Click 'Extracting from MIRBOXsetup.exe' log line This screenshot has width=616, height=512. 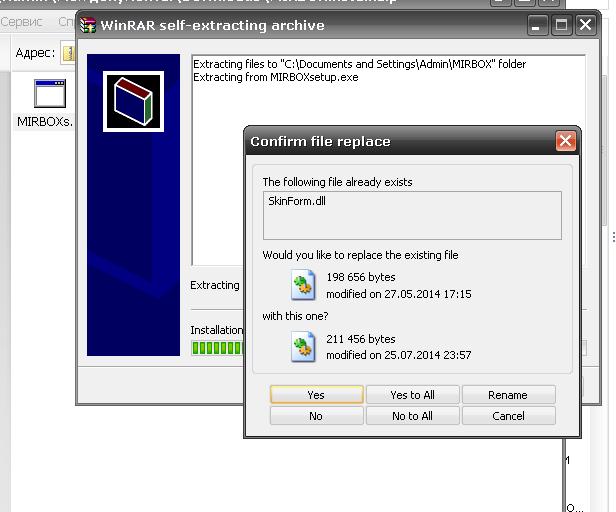click(276, 77)
